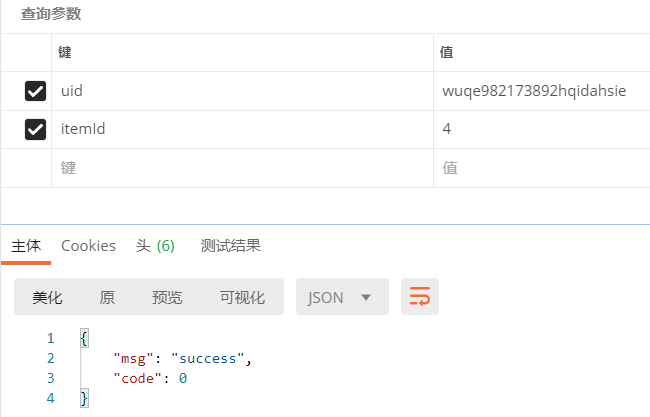Viewport: 650px width, 417px height.
Task: Uncheck the uid parameter checkbox
Action: pyautogui.click(x=35, y=91)
